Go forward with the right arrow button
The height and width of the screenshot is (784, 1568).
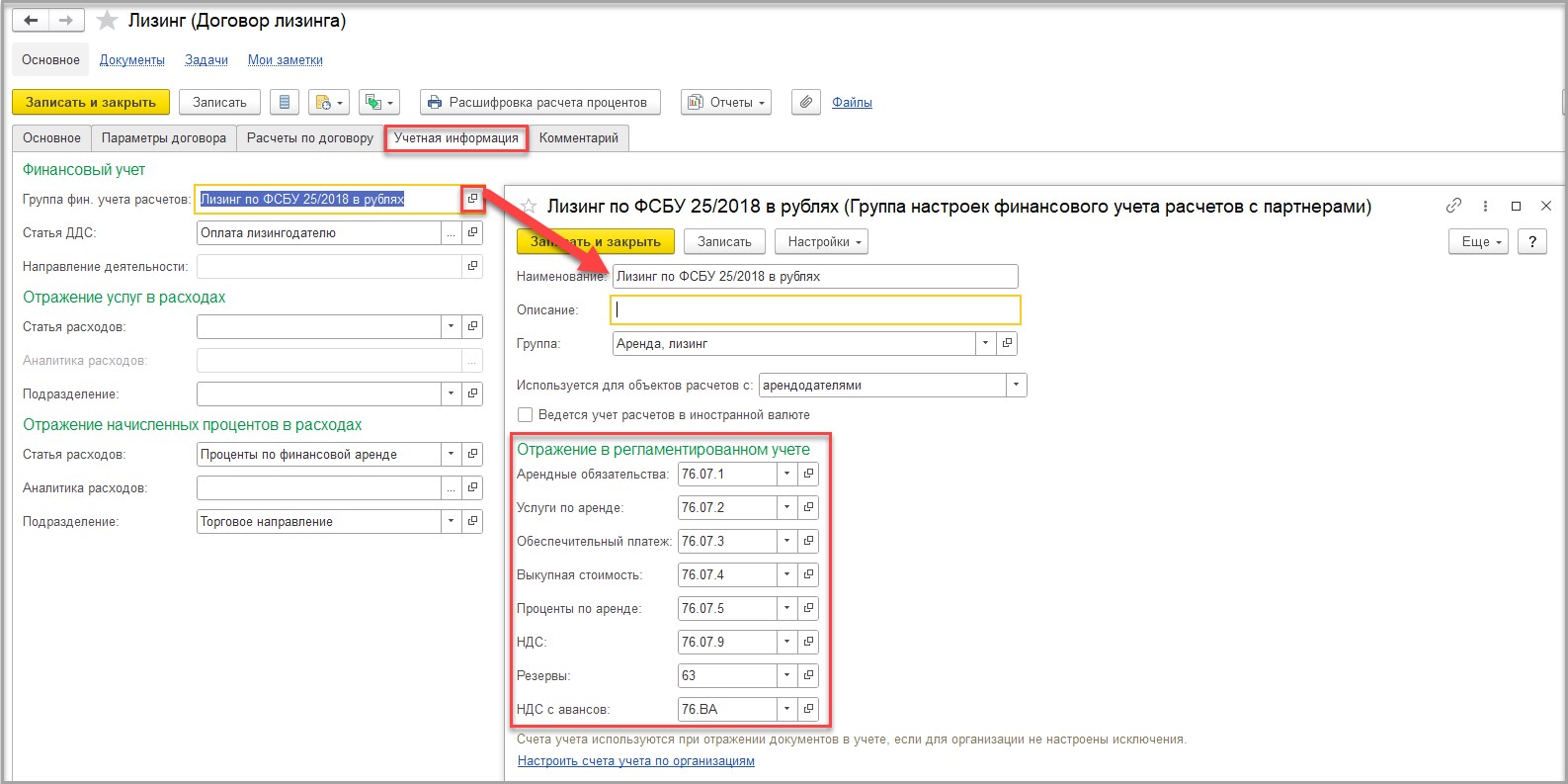tap(66, 21)
